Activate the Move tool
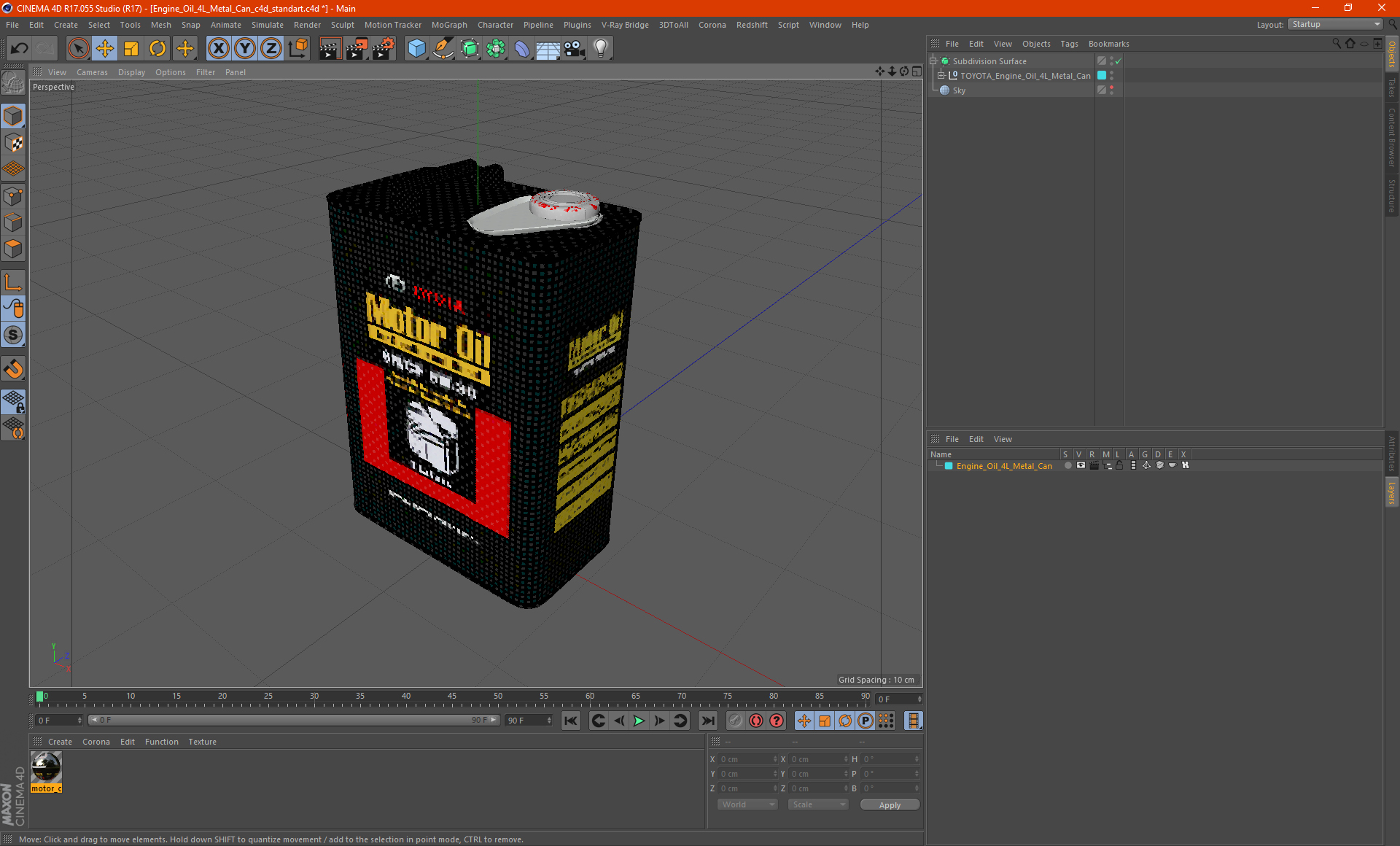This screenshot has height=846, width=1400. 105,49
